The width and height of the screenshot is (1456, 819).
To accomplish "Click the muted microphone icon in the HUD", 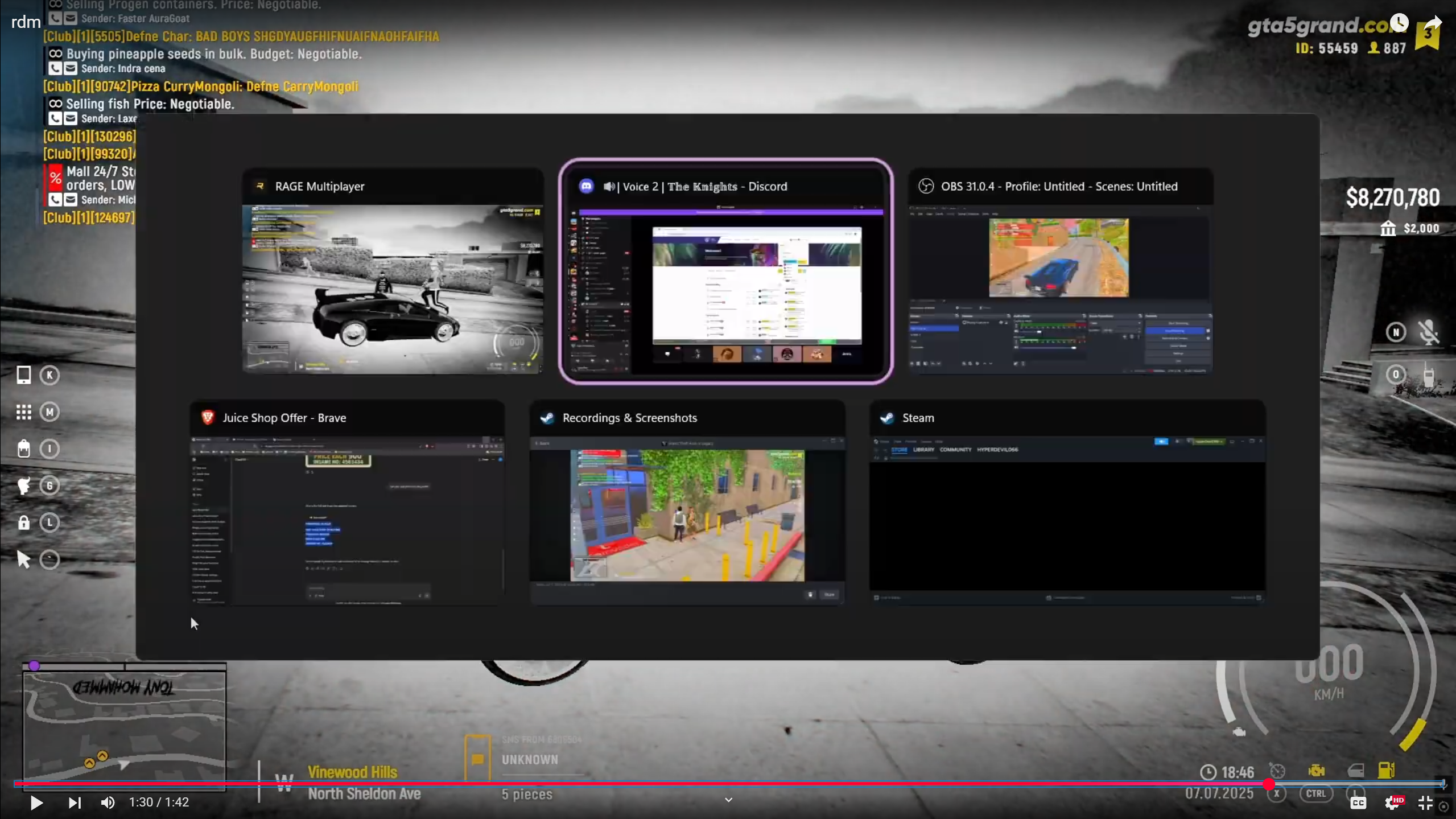I will pyautogui.click(x=1429, y=332).
